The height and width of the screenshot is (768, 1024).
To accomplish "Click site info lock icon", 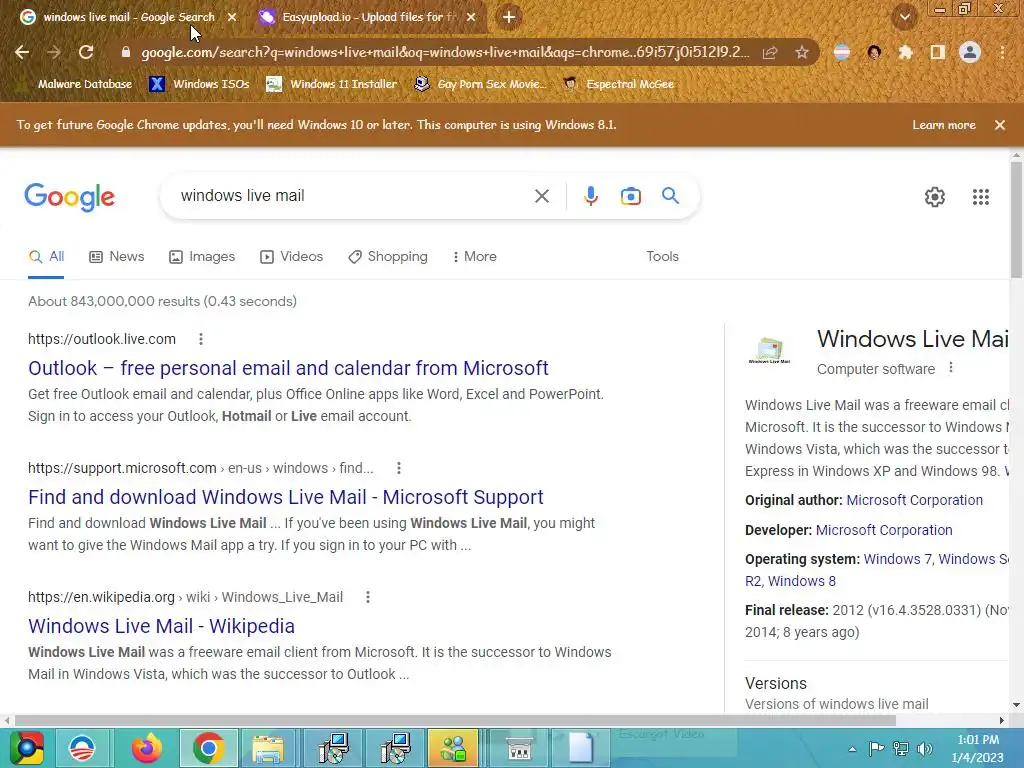I will [x=125, y=52].
